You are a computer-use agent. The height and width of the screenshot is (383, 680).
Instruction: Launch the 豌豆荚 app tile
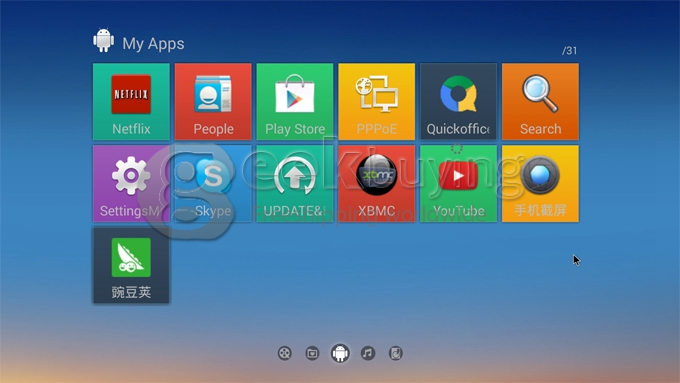pos(131,265)
